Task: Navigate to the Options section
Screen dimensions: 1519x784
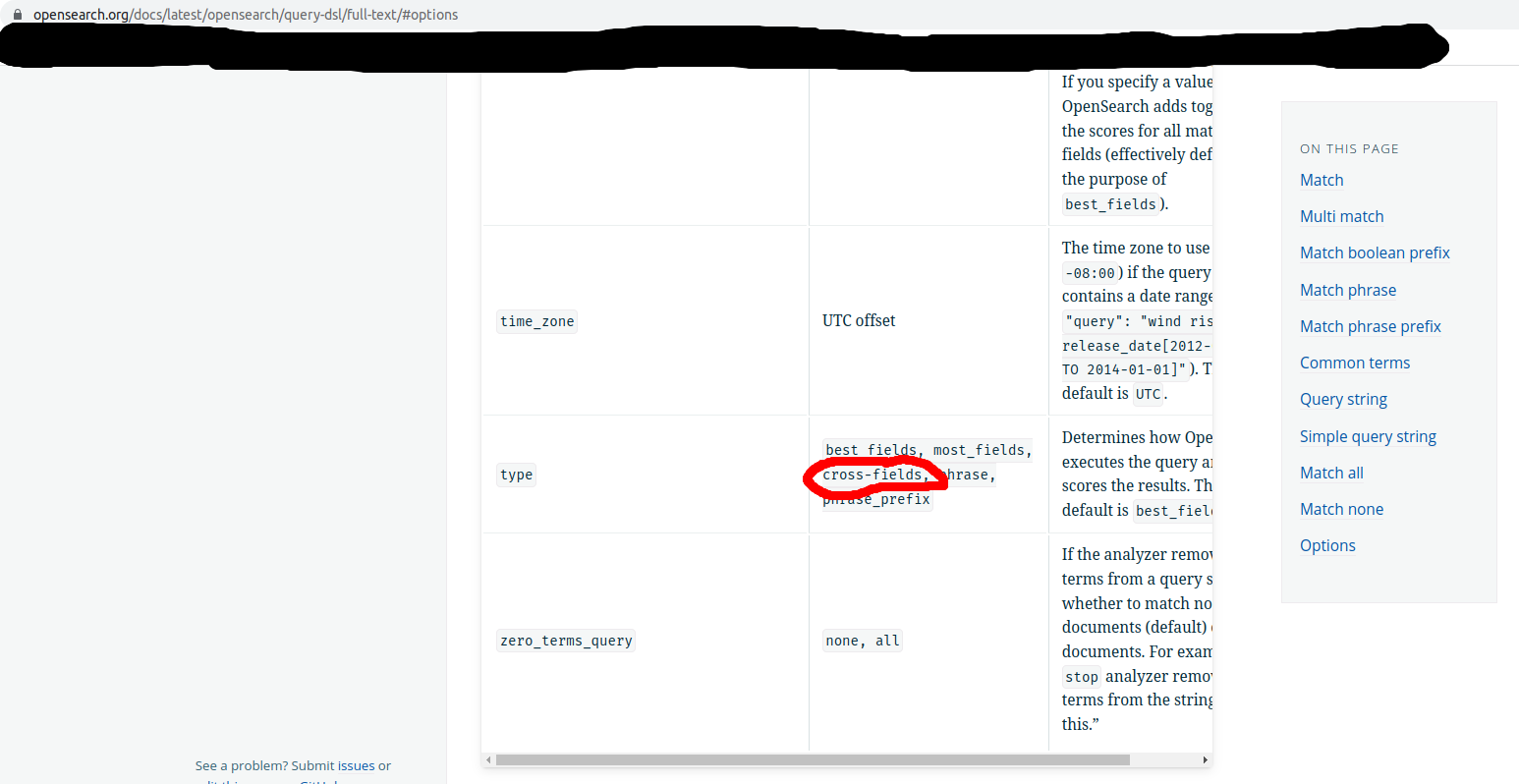Action: (1327, 545)
